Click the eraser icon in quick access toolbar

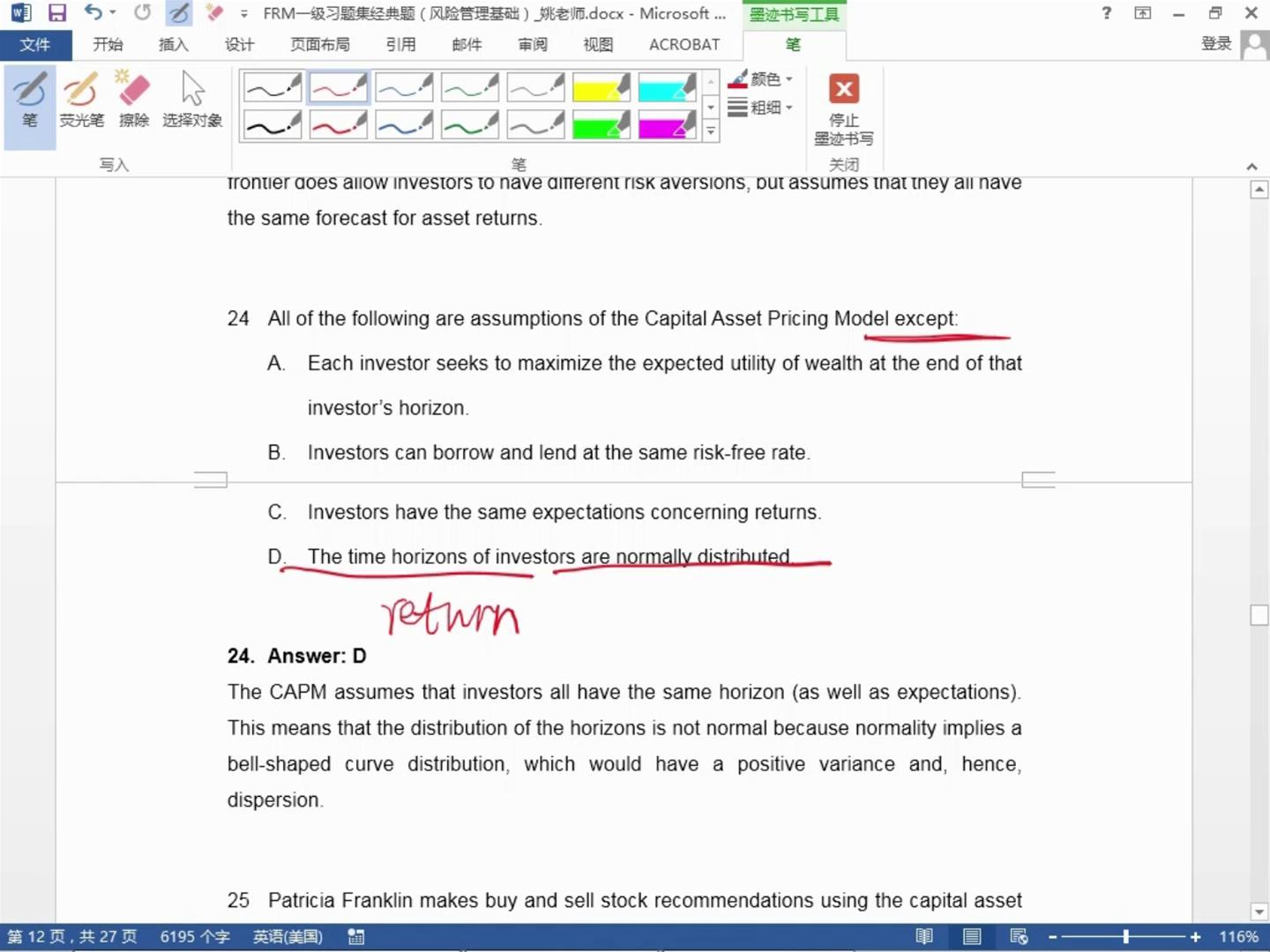tap(213, 13)
